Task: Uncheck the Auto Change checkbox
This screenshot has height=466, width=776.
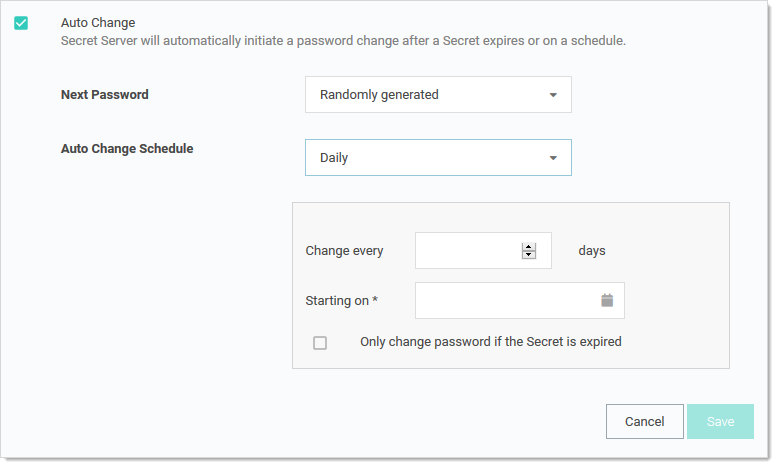Action: tap(21, 23)
